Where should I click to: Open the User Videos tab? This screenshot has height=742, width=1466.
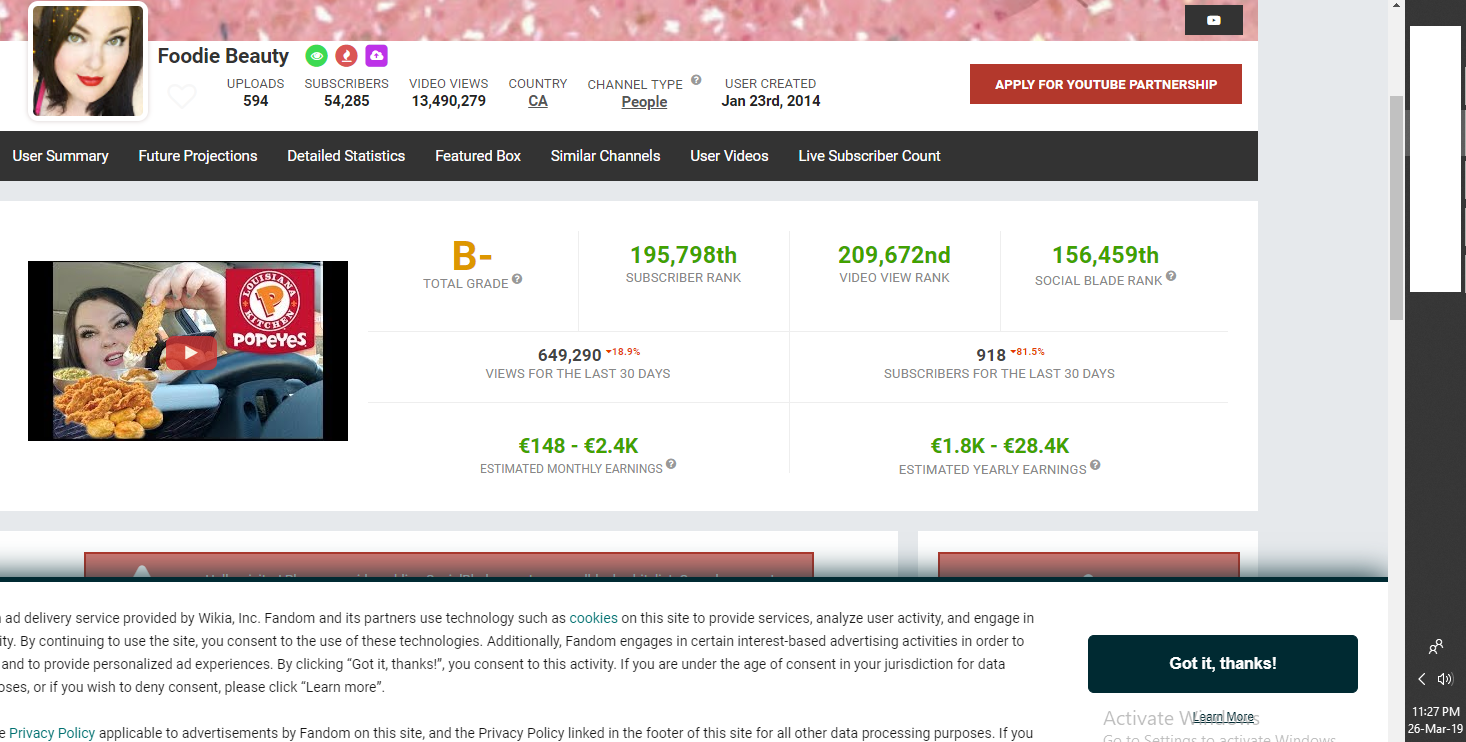pos(729,156)
